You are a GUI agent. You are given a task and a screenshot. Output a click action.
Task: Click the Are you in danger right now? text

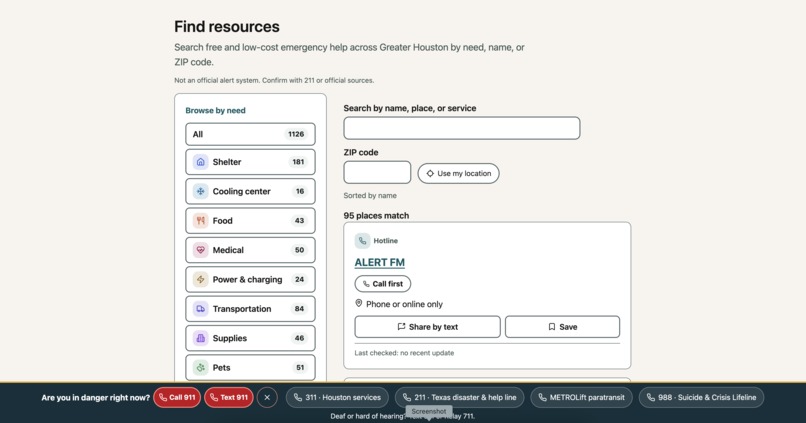96,397
